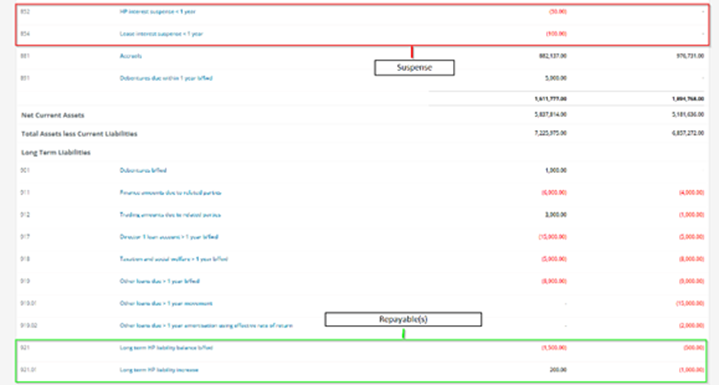Open Trading amounts due to related parties

170,214
